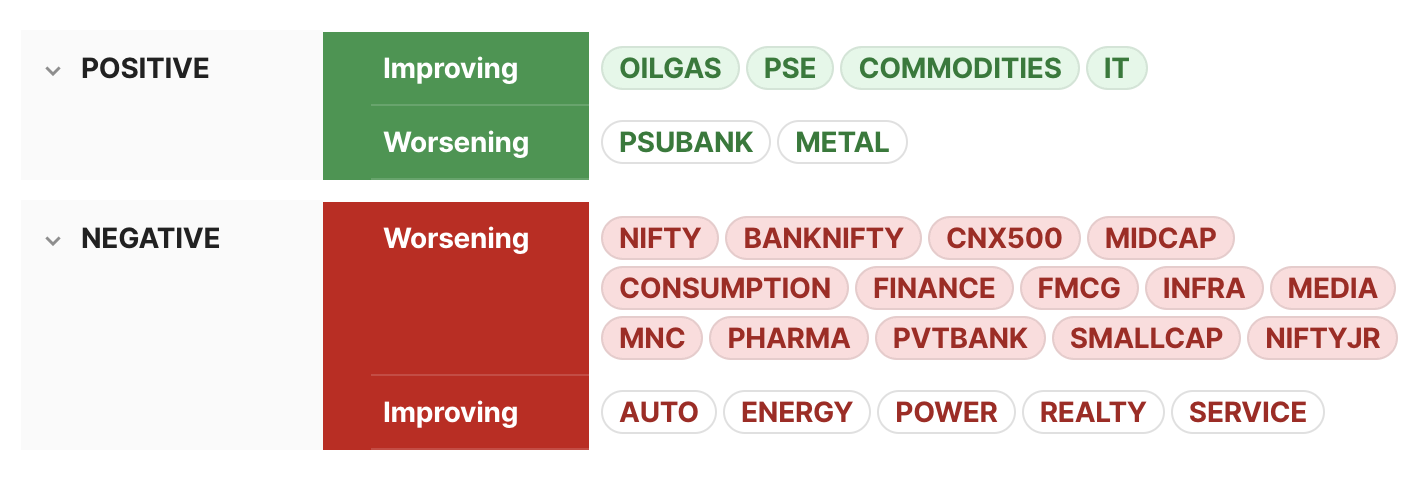Open the PHARMA sector tag
The image size is (1420, 496).
pos(789,338)
